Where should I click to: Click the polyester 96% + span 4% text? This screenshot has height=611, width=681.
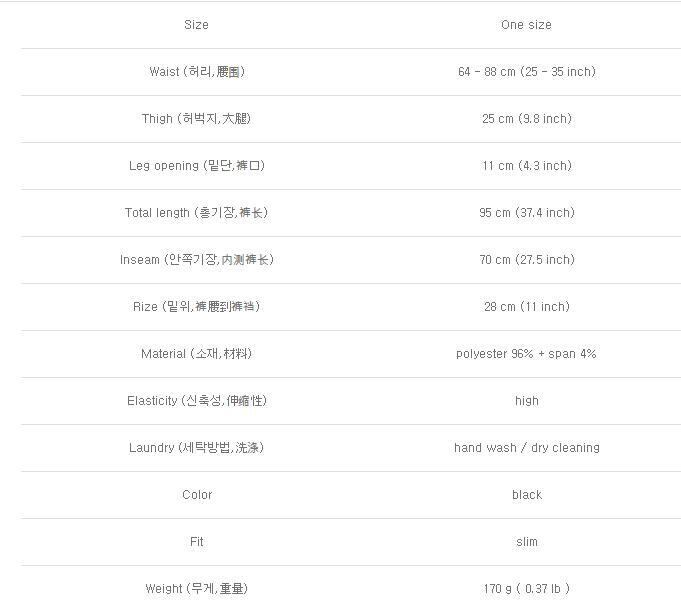pos(526,354)
